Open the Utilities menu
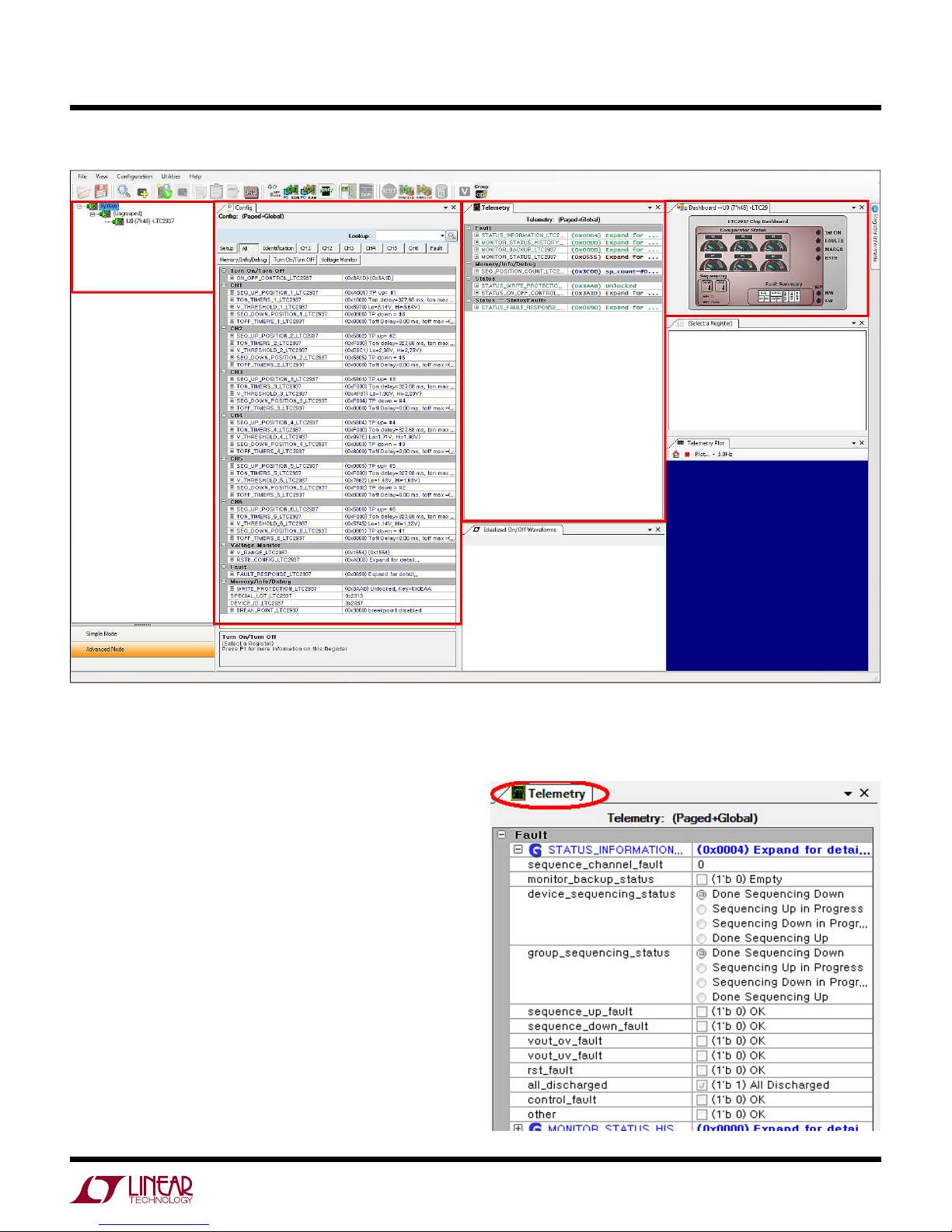Image resolution: width=952 pixels, height=1232 pixels. coord(171,176)
